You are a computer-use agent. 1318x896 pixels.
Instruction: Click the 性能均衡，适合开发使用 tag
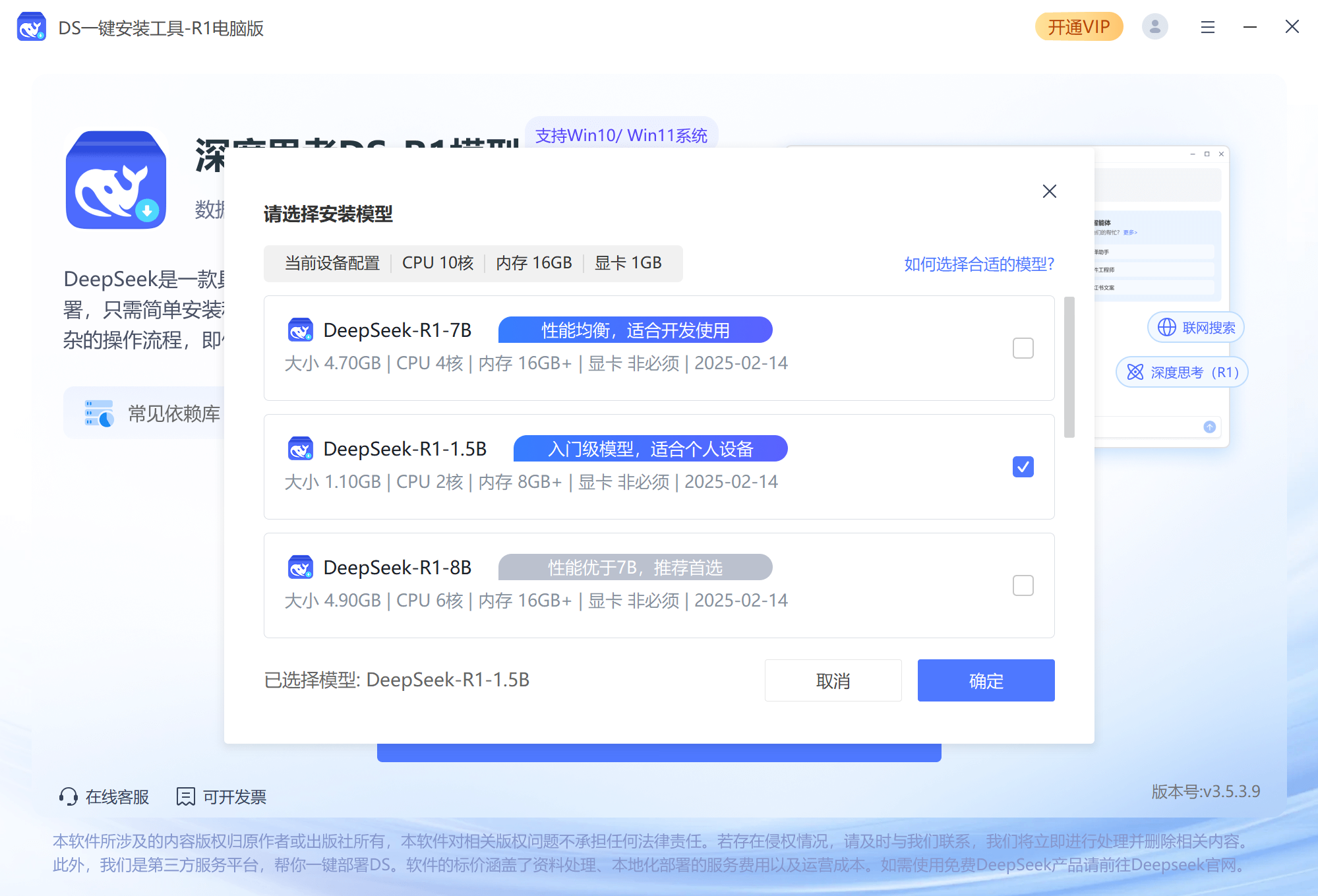[x=635, y=330]
